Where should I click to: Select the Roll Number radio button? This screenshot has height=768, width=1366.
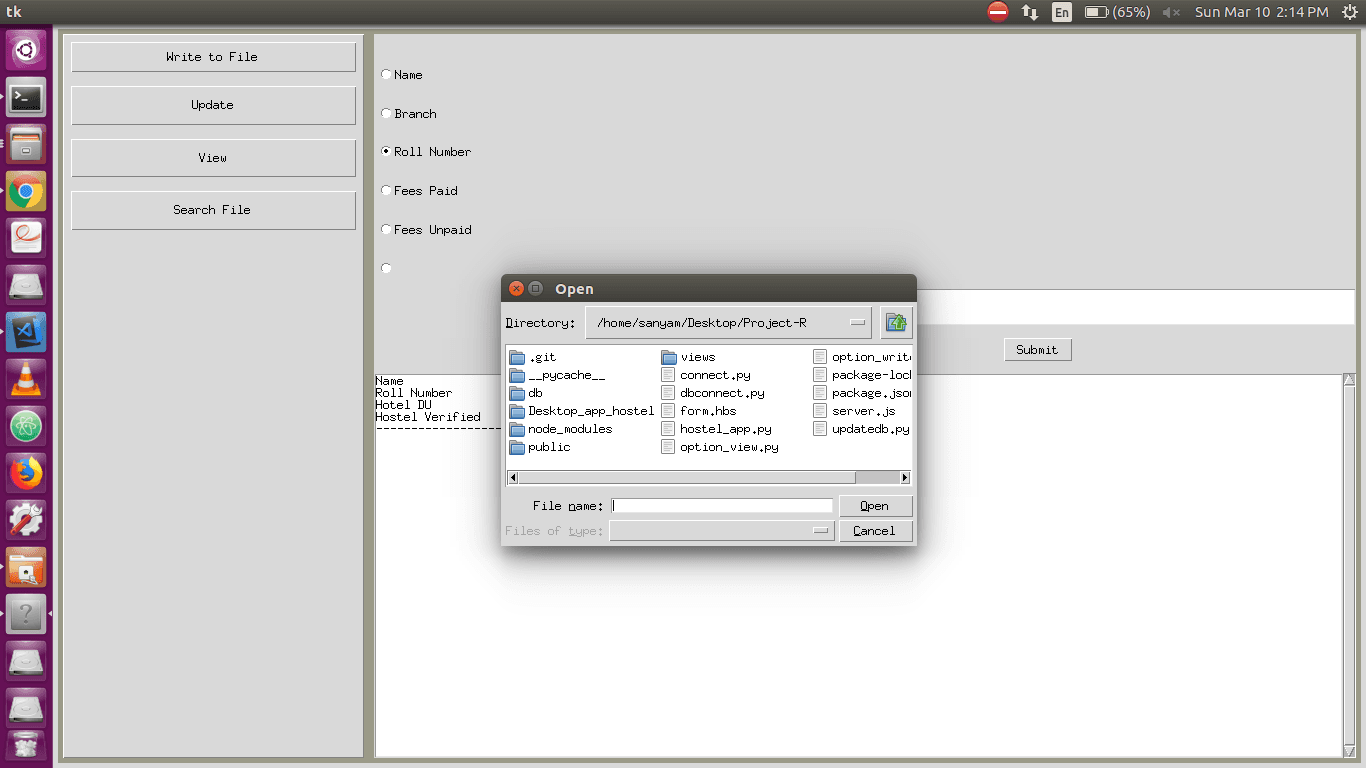point(386,152)
